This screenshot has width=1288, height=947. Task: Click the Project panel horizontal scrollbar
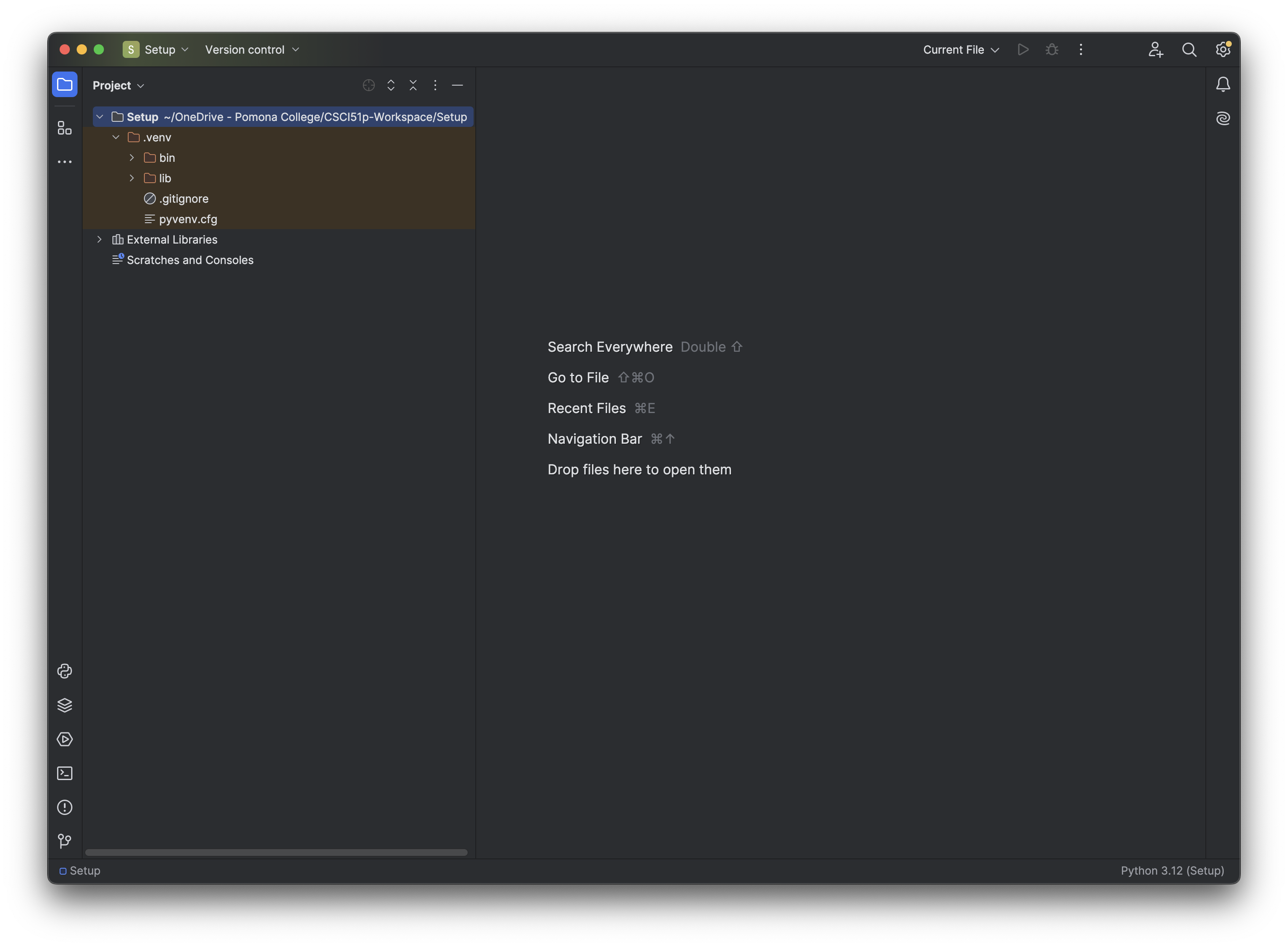point(276,852)
